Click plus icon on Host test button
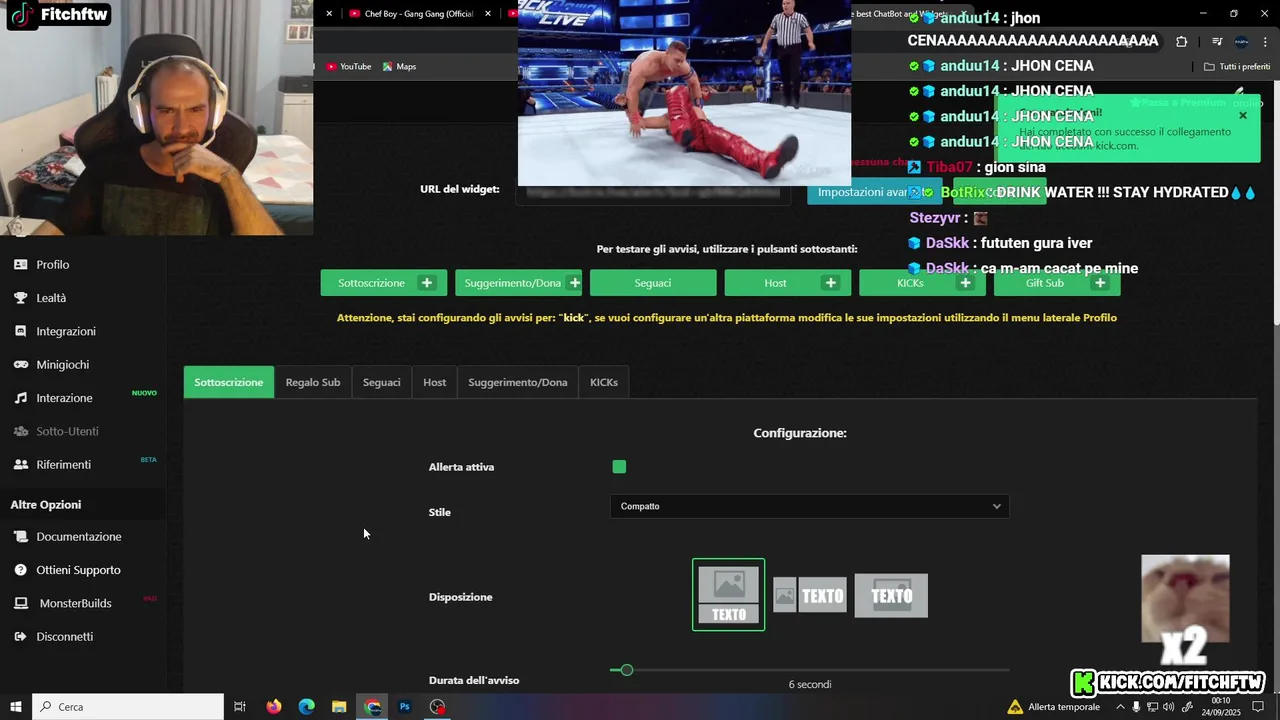 point(831,283)
